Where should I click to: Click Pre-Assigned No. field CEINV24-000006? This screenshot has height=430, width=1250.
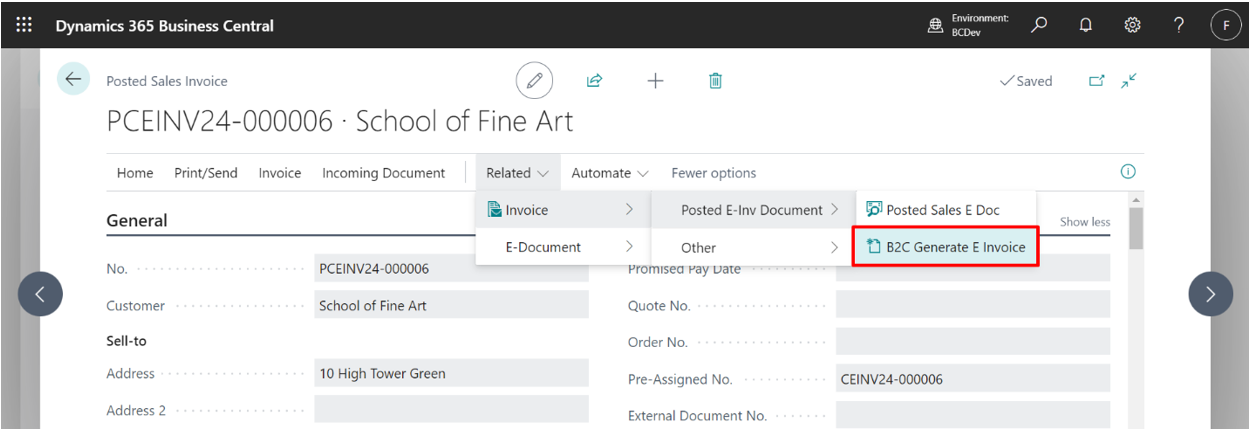pyautogui.click(x=973, y=379)
